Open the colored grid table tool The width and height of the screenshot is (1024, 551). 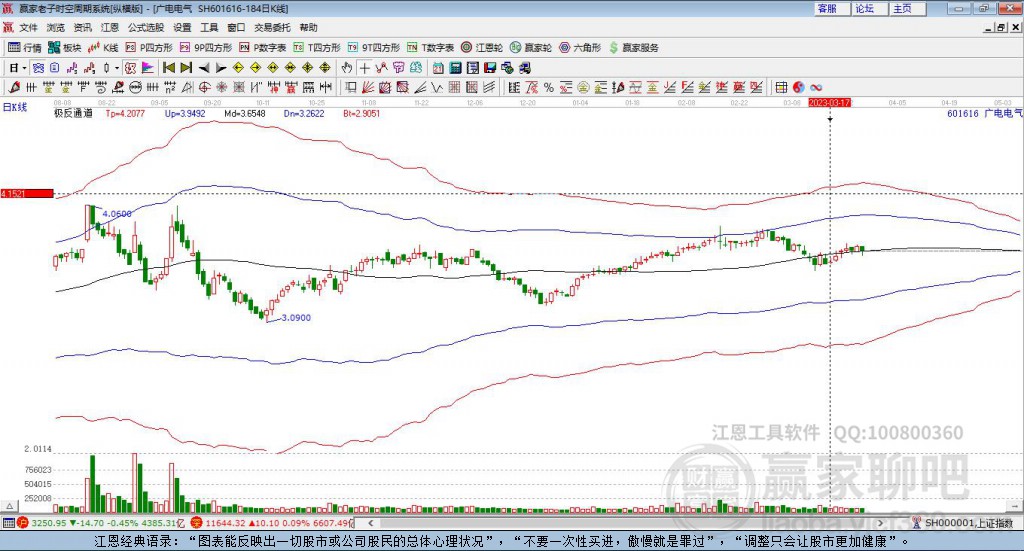point(781,87)
